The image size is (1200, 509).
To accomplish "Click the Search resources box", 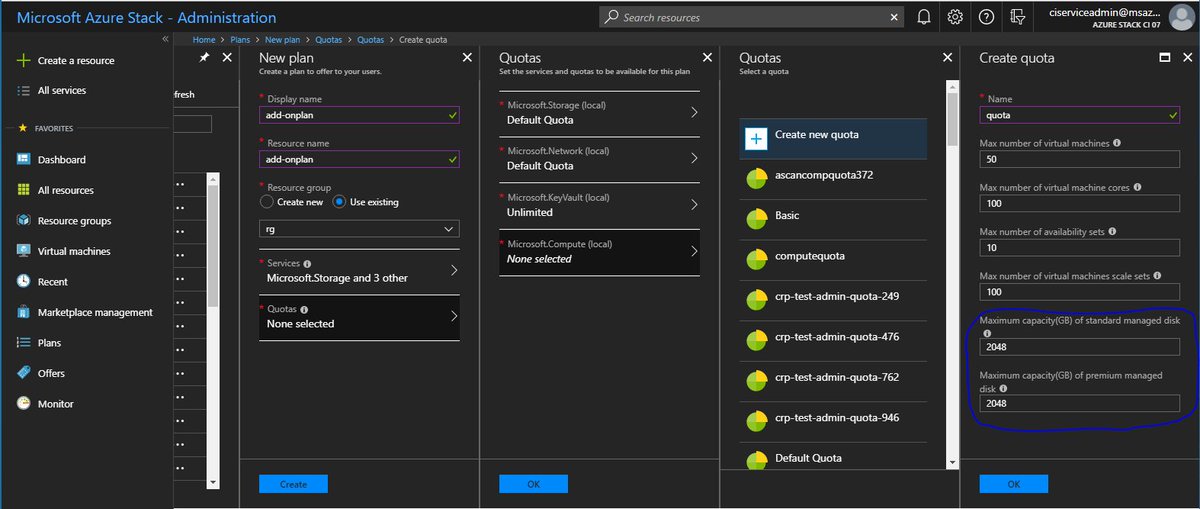I will tap(751, 17).
